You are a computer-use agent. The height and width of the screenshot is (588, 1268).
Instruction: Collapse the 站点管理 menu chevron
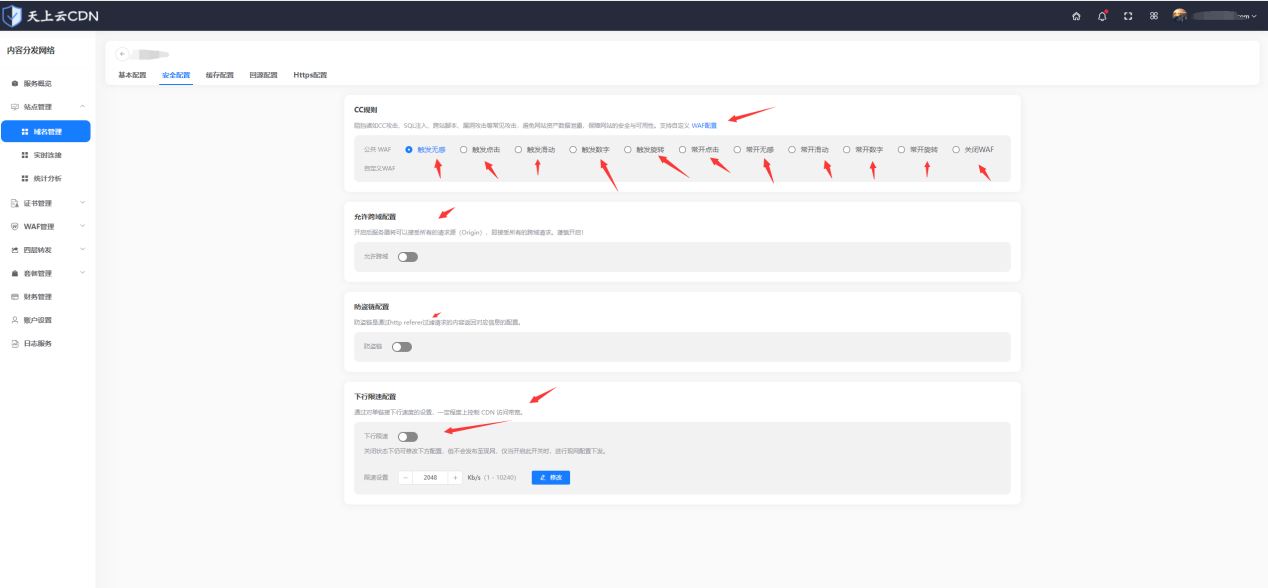(82, 106)
